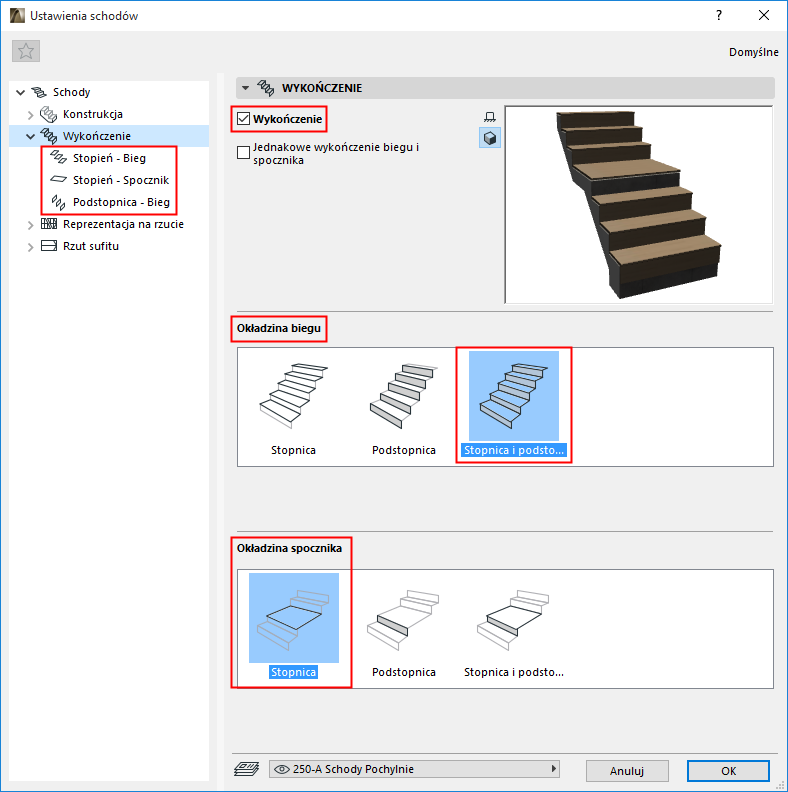Click the Podstopnica - Bieg riser icon
Viewport: 788px width, 792px height.
[59, 203]
